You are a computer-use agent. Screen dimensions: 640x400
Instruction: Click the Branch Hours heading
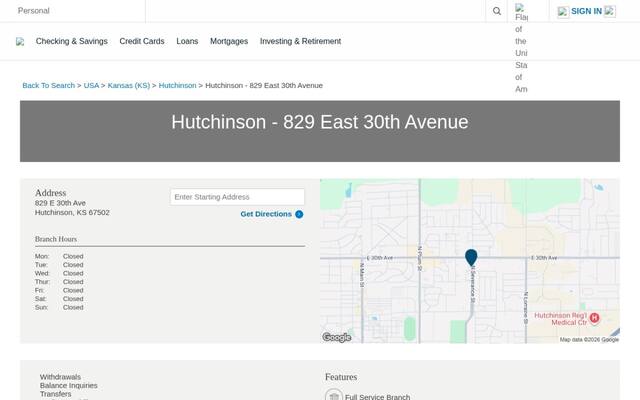56,239
